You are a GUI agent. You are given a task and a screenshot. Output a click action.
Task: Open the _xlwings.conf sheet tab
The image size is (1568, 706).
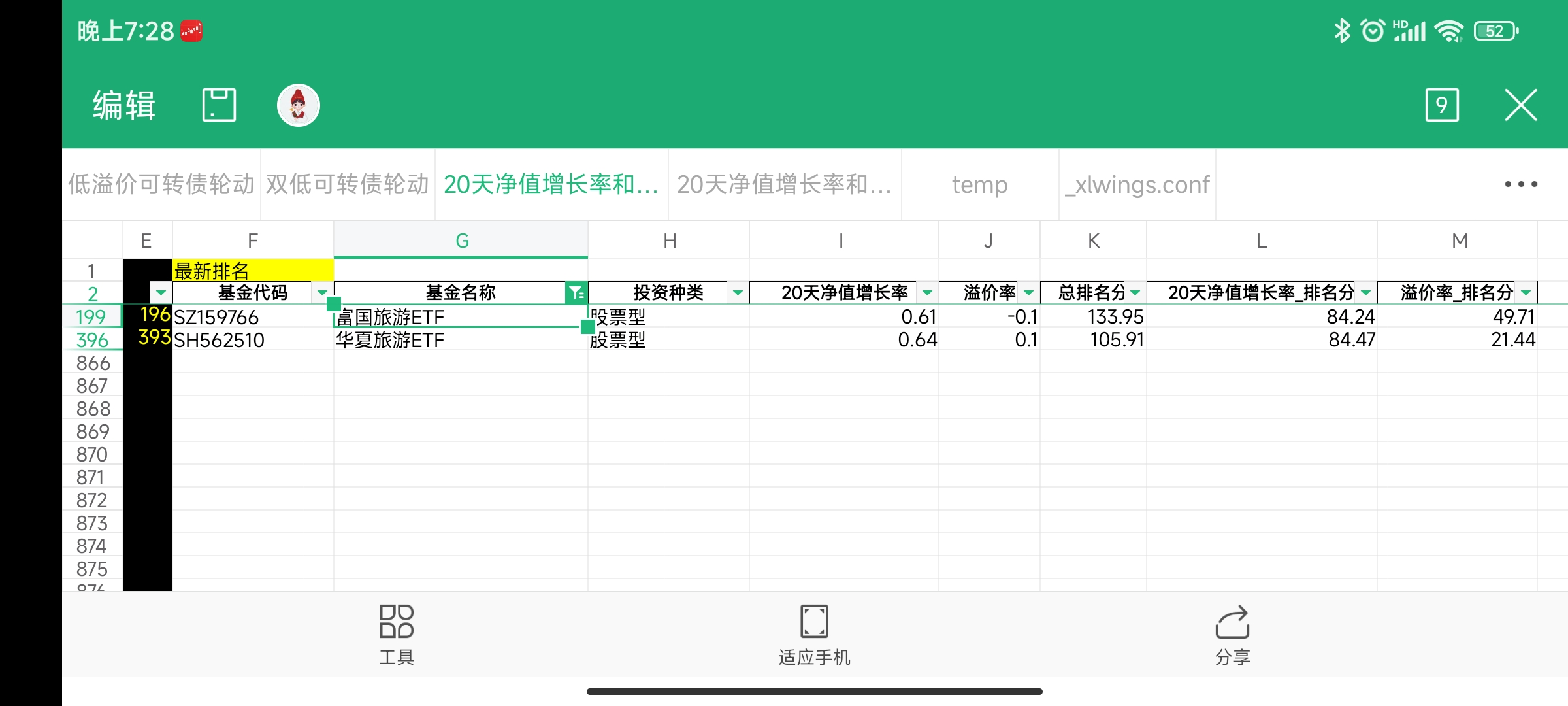click(x=1137, y=184)
